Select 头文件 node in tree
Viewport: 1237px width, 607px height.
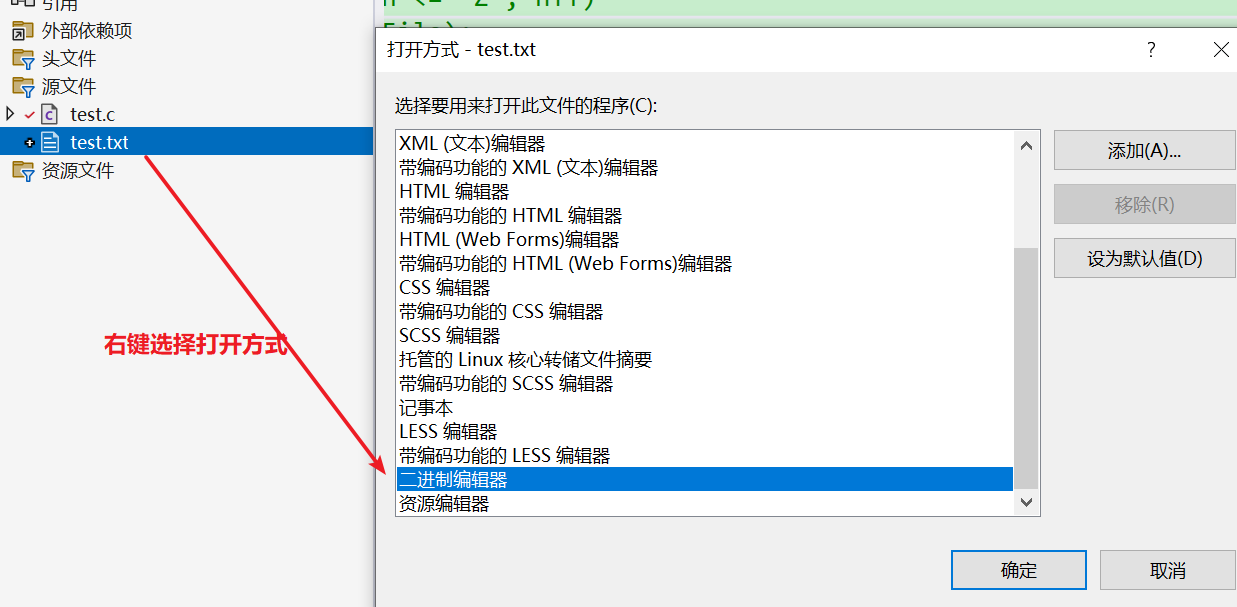click(69, 59)
